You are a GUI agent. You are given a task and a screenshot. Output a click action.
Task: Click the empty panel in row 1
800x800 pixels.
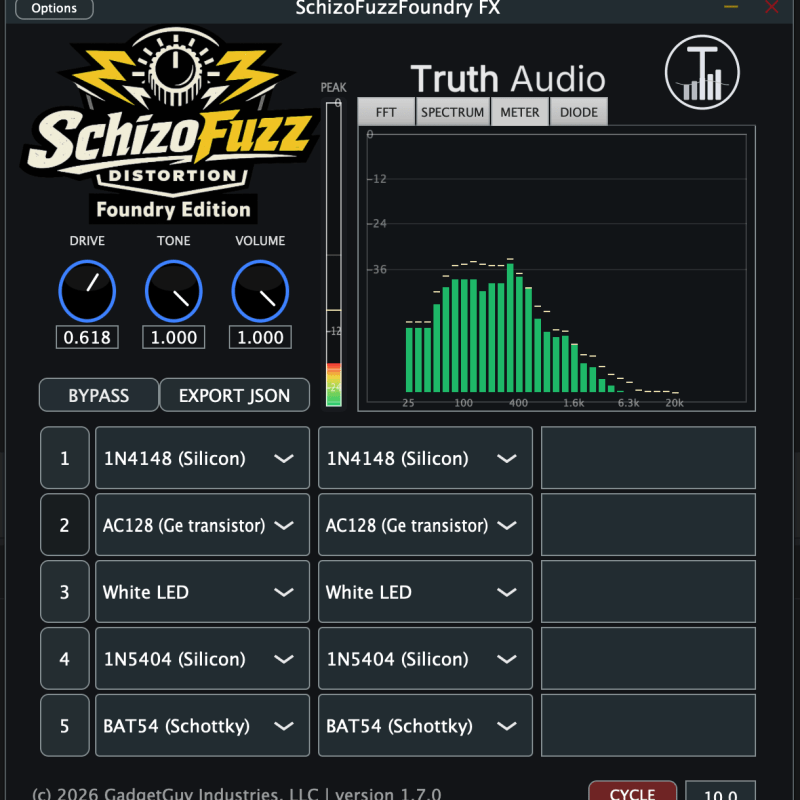648,458
